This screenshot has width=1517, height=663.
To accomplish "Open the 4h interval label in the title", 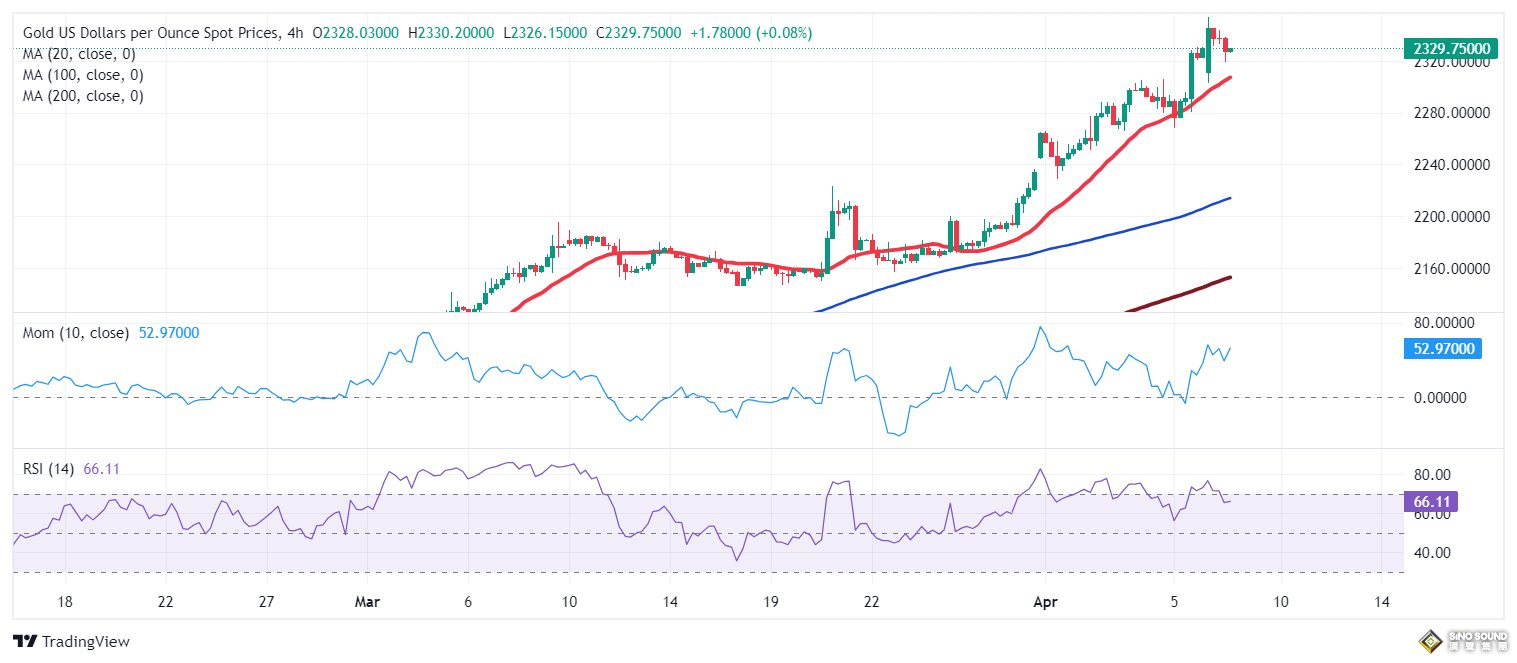I will click(x=295, y=33).
